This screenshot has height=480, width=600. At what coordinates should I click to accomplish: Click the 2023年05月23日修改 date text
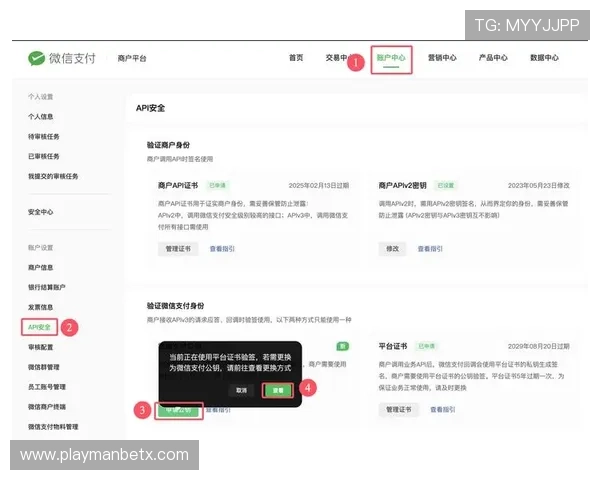539,185
